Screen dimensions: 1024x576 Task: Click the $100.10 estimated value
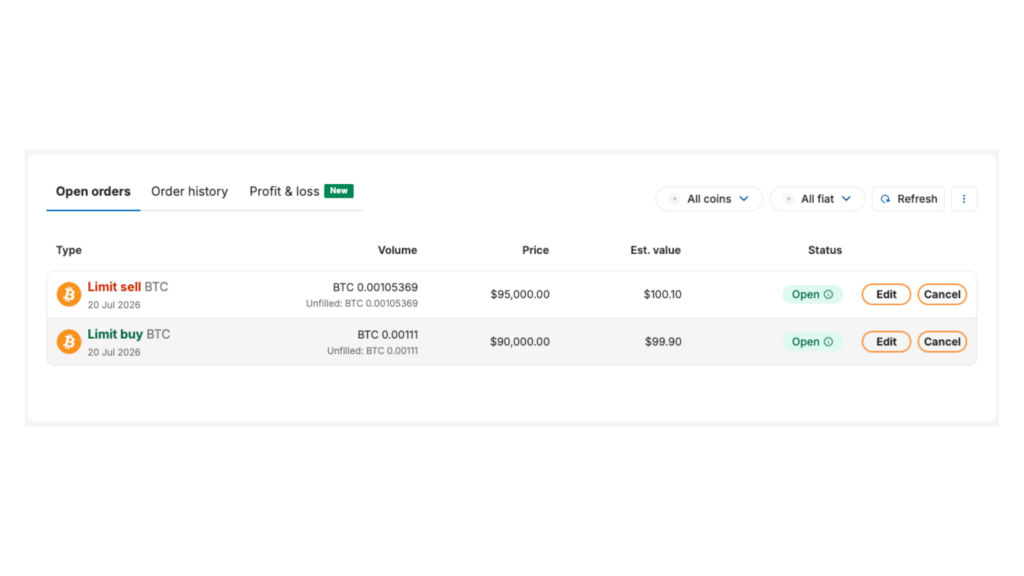coord(662,295)
